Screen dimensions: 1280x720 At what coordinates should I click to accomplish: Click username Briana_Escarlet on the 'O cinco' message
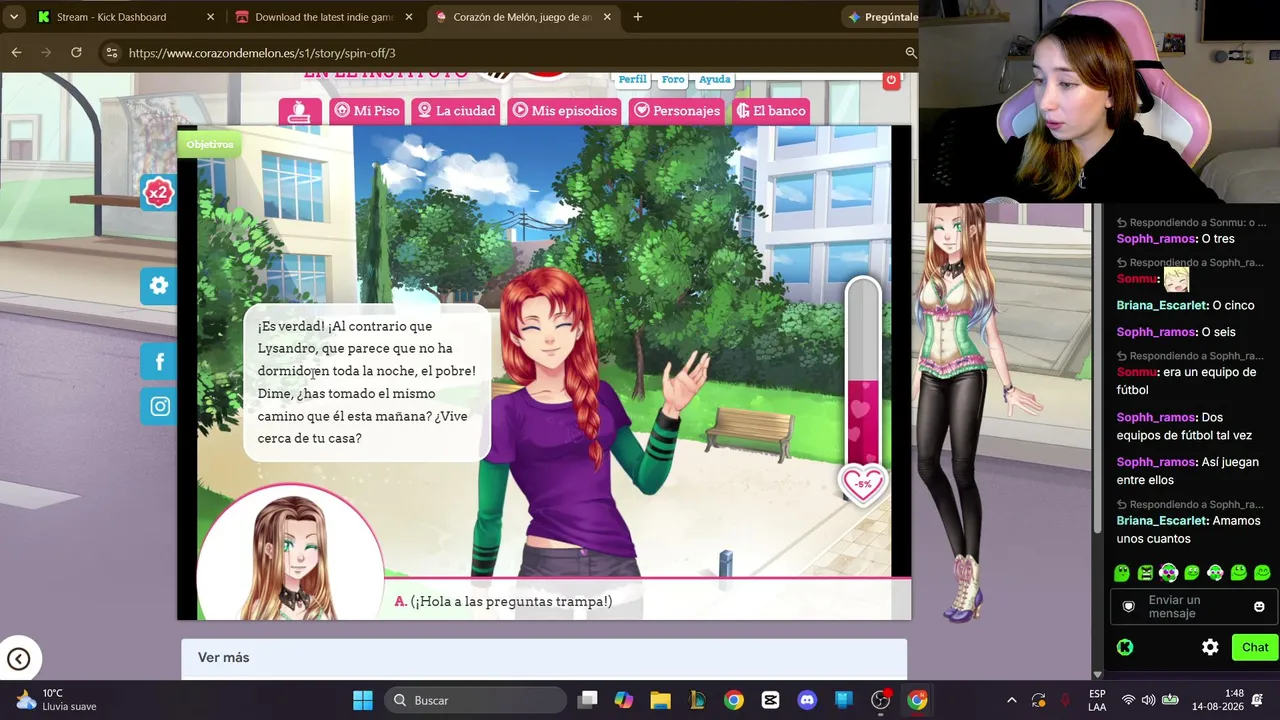(x=1161, y=305)
